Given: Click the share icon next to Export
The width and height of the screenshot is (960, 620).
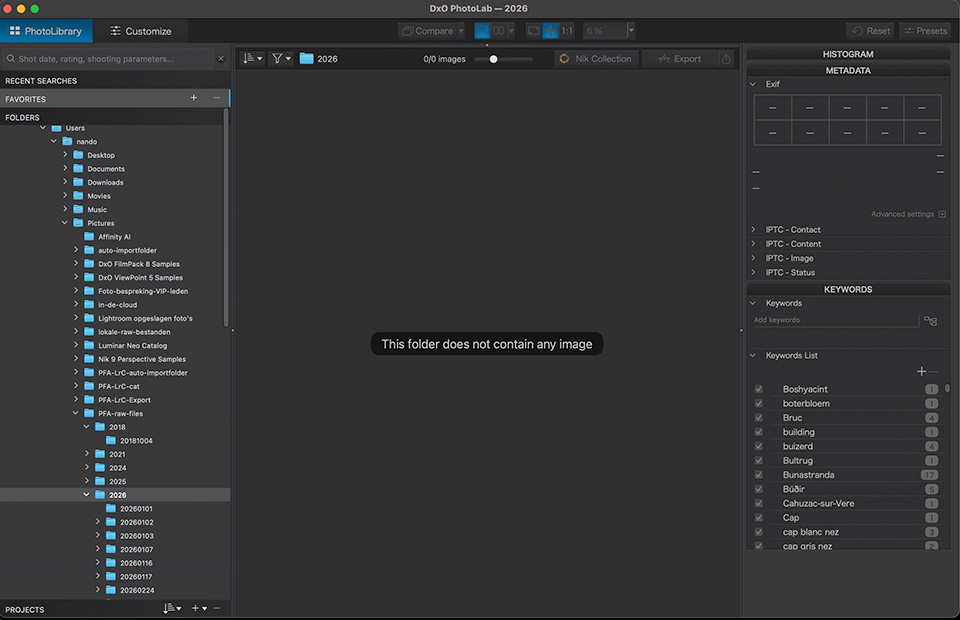Looking at the screenshot, I should pos(726,59).
